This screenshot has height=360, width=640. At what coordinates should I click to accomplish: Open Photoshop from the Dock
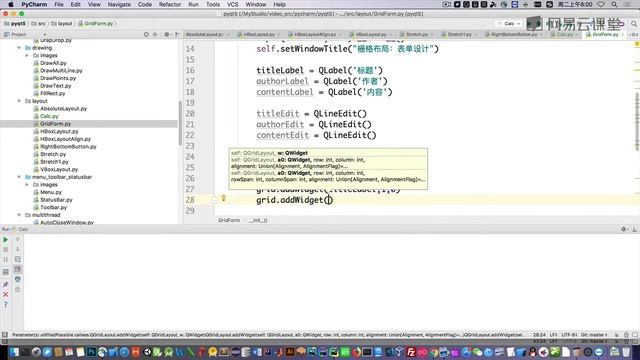[x=91, y=352]
